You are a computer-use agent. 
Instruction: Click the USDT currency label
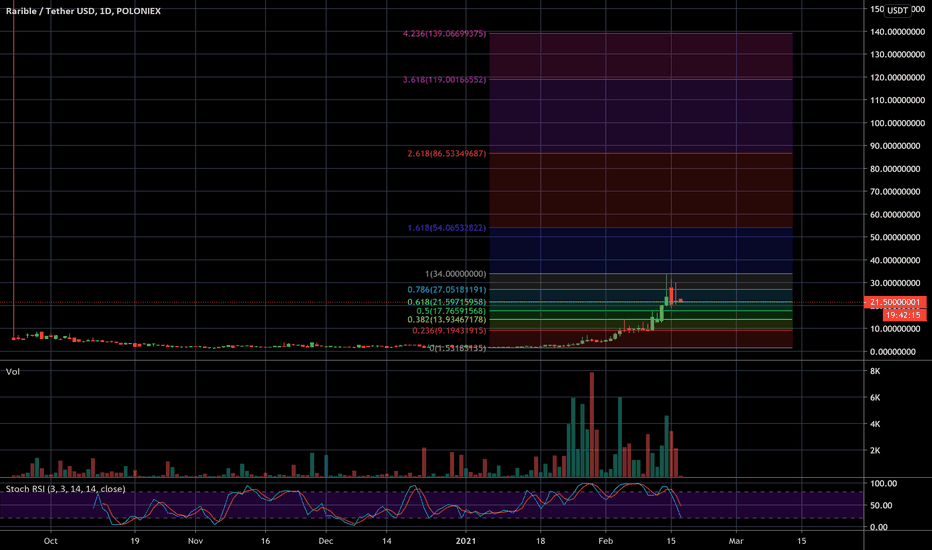pos(897,10)
